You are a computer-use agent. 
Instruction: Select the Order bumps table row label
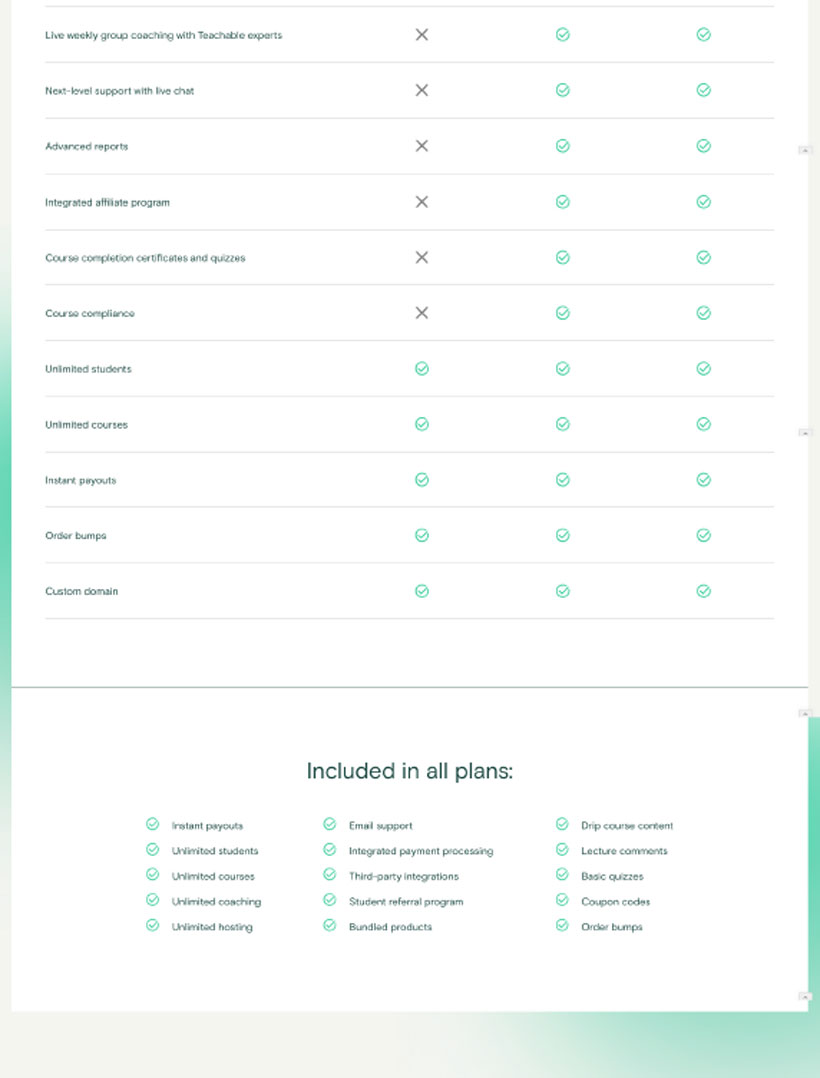click(76, 536)
